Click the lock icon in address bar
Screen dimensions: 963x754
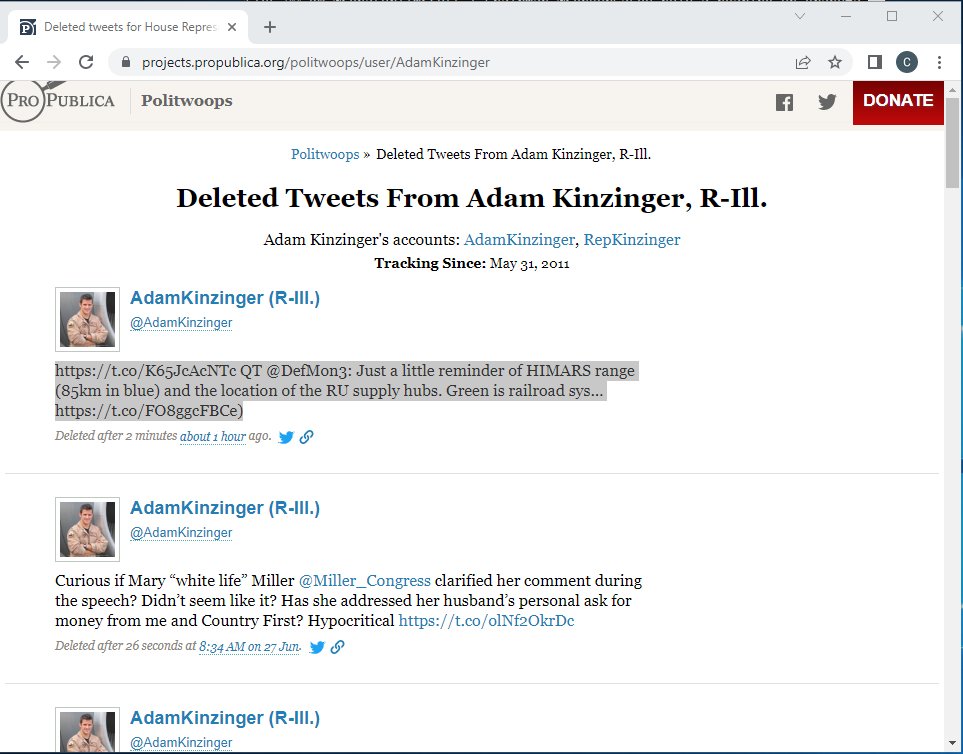coord(126,62)
